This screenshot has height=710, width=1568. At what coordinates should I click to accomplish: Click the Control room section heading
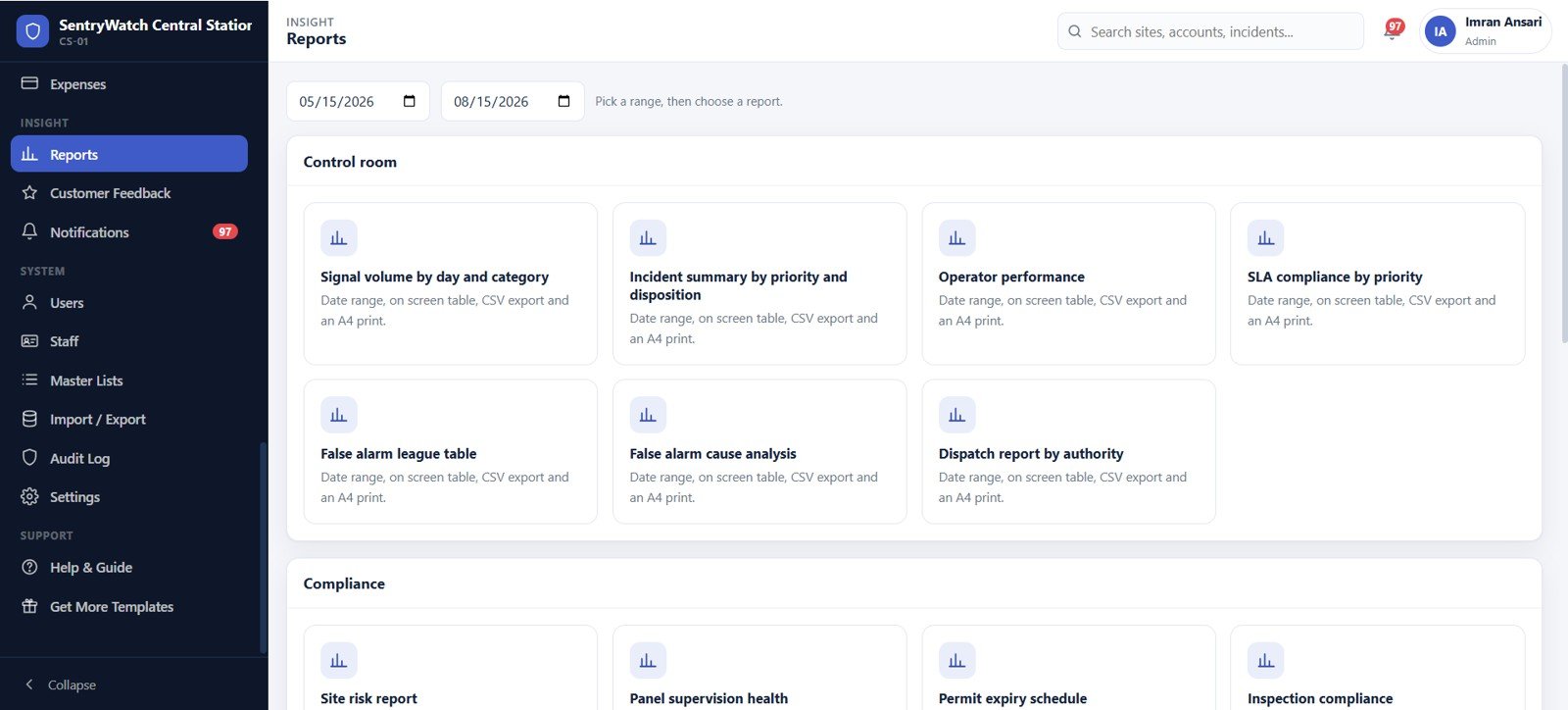coord(350,162)
